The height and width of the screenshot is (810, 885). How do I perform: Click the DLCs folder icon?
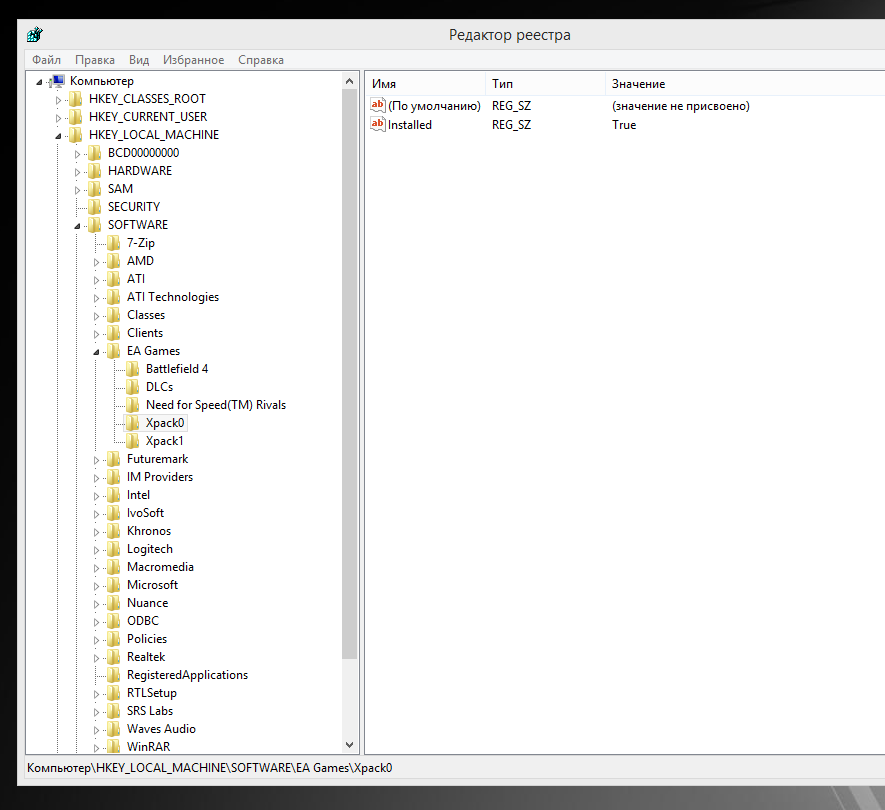tap(133, 387)
